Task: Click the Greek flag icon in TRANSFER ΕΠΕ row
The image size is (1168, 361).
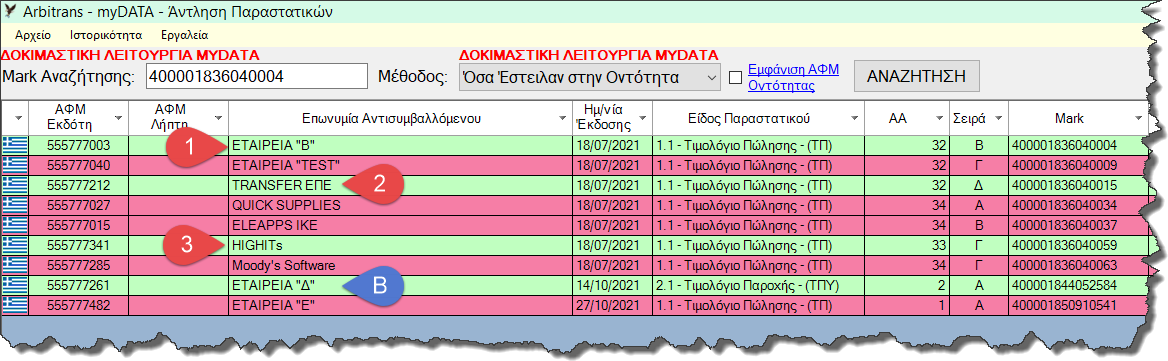Action: coord(15,185)
